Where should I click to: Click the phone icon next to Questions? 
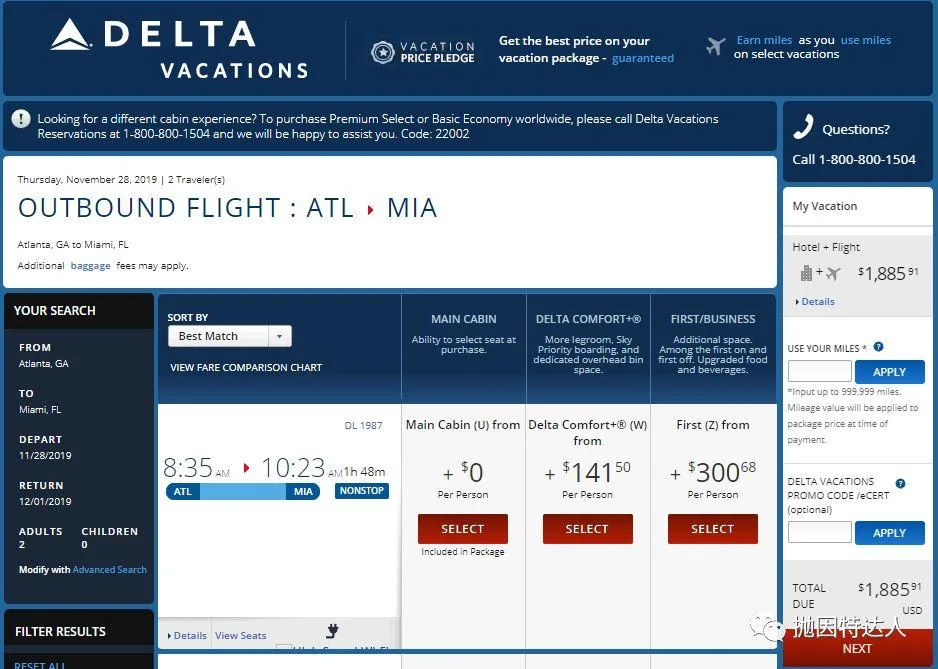pos(803,128)
